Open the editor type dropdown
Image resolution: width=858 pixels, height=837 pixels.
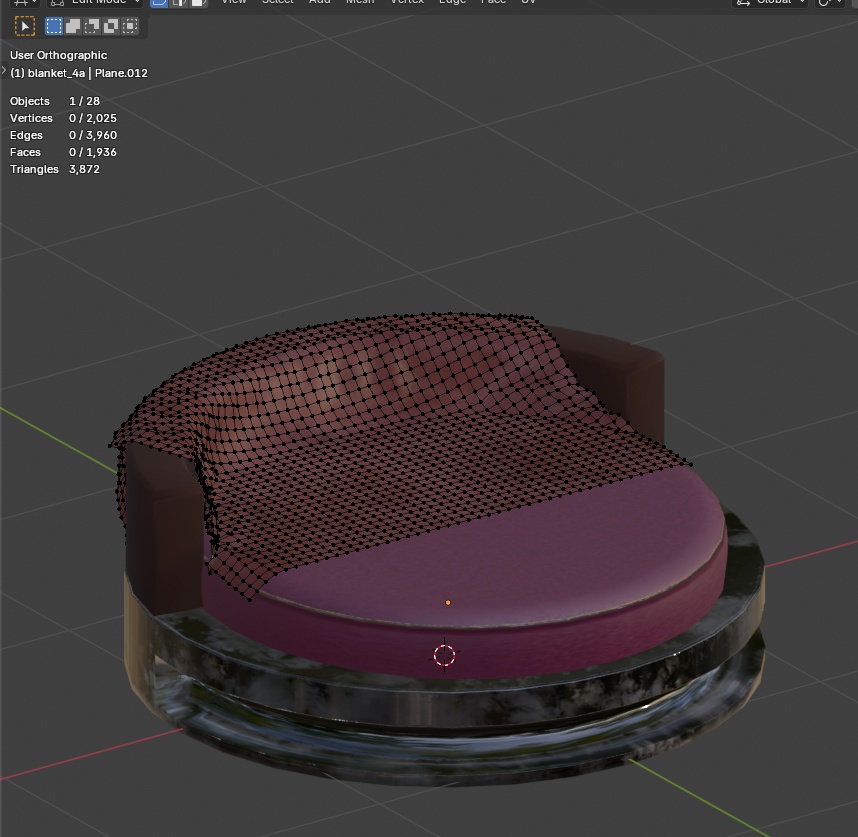click(x=25, y=3)
